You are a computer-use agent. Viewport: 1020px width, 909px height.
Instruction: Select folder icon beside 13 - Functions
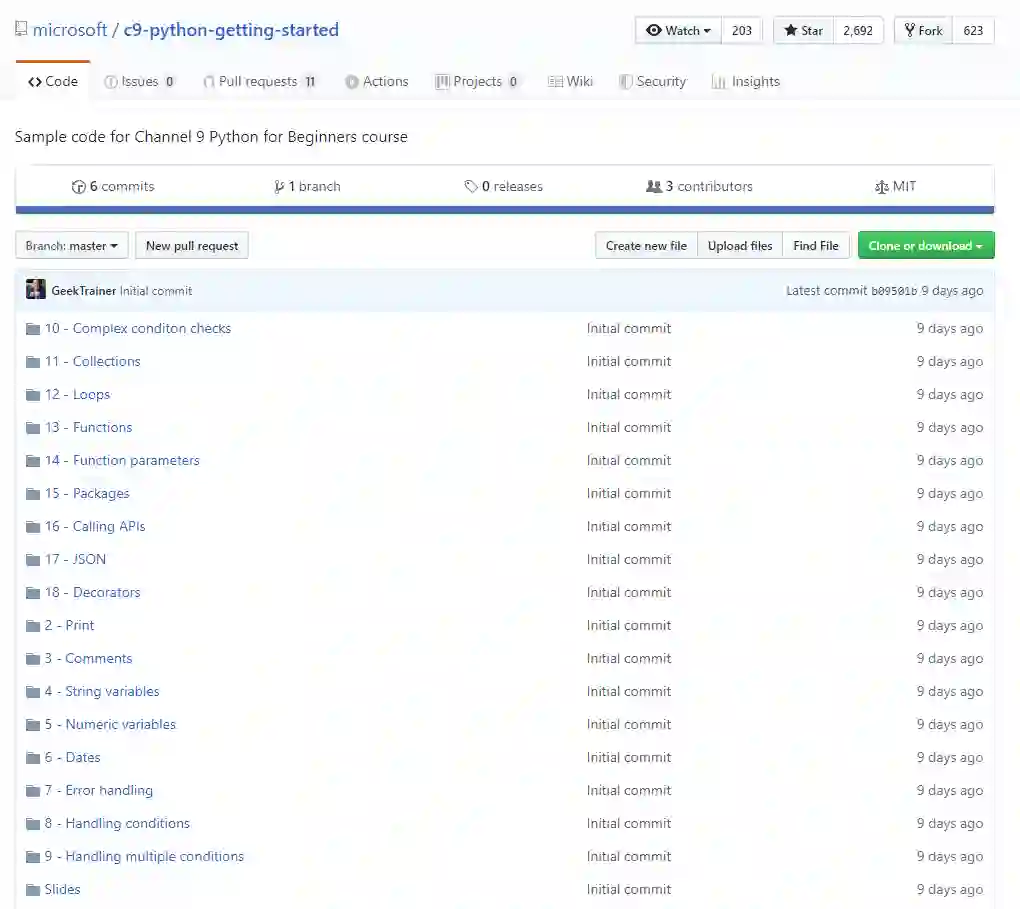[x=33, y=427]
